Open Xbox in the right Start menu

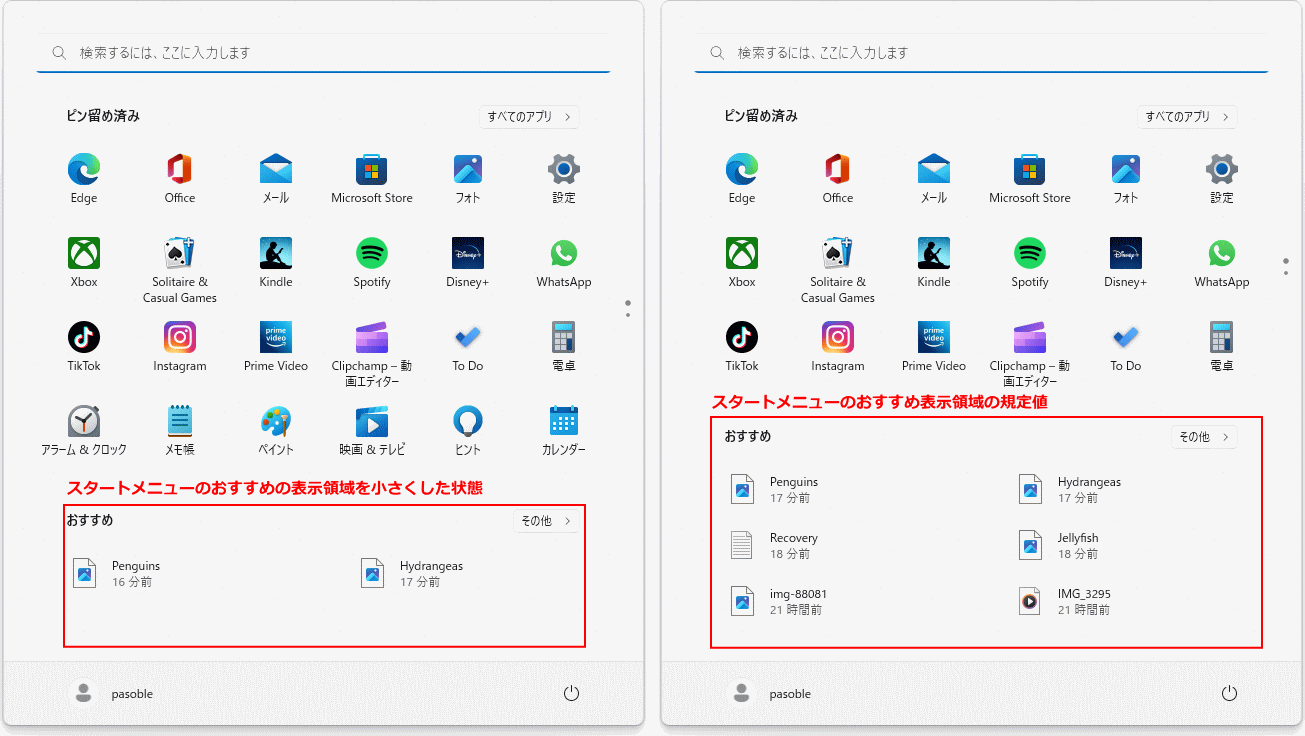pos(742,263)
